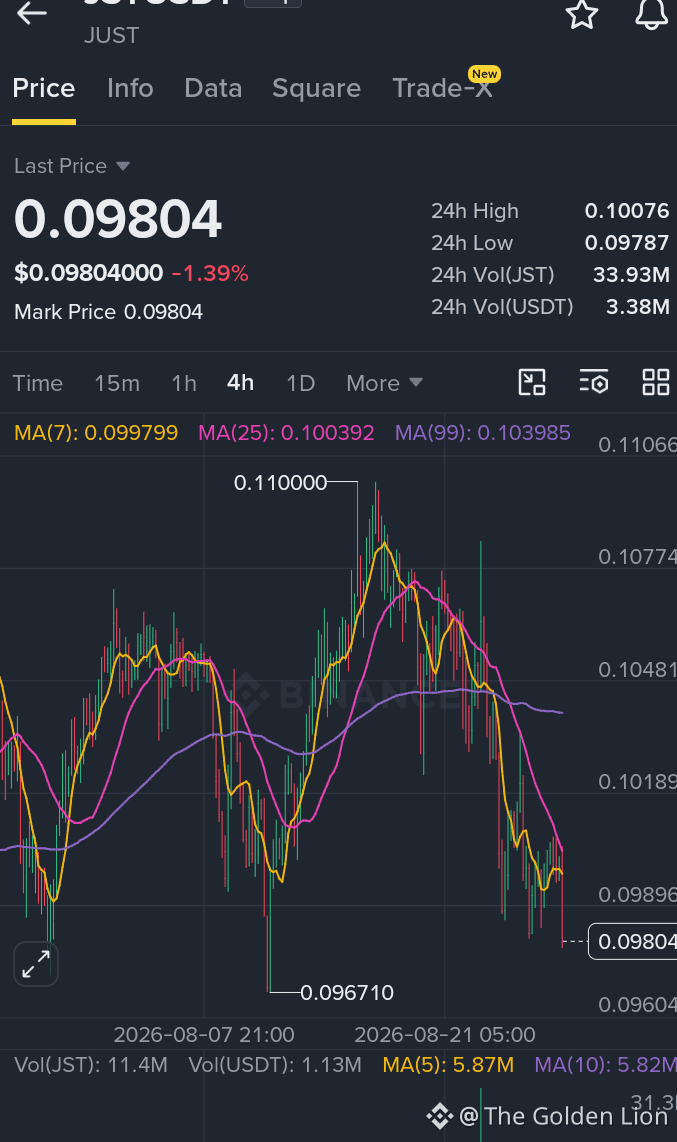This screenshot has height=1142, width=677.
Task: Tap the back arrow icon
Action: 31,12
